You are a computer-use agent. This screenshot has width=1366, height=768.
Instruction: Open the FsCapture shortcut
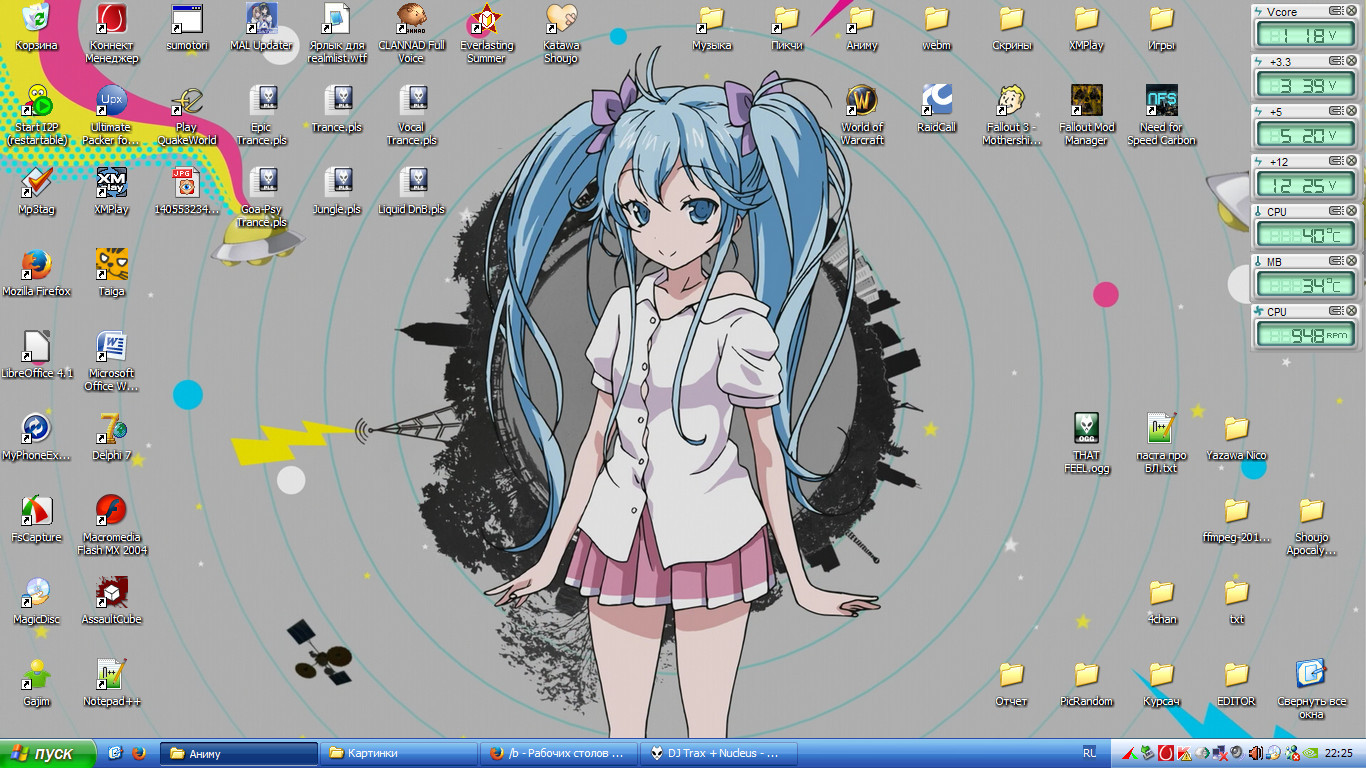[36, 519]
